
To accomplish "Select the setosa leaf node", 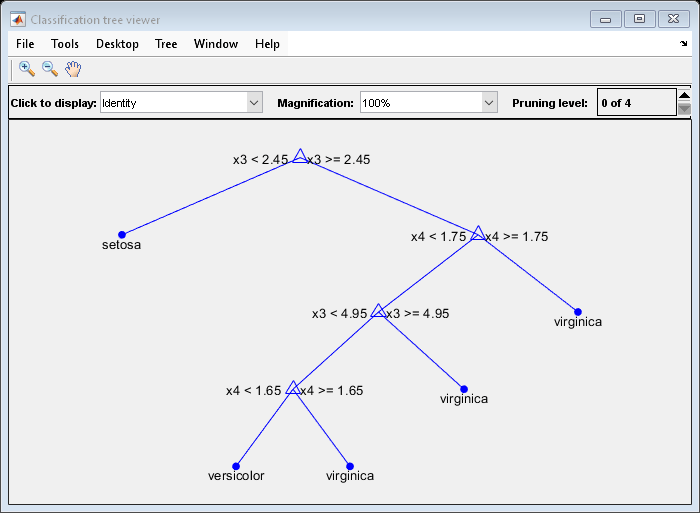I will point(122,234).
